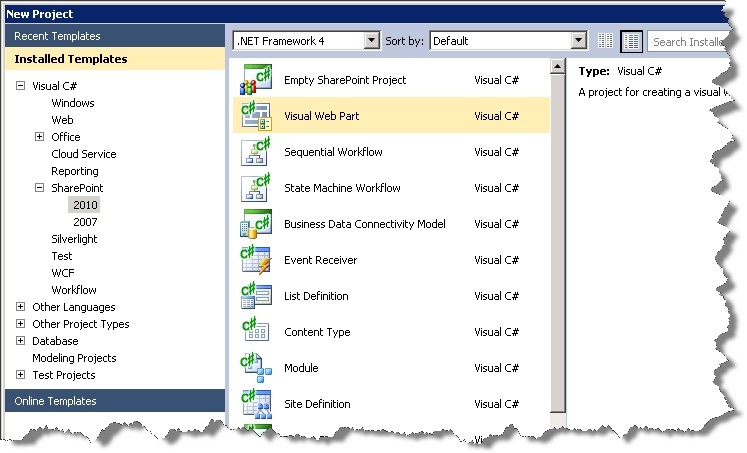Select the Test category under Visual C#
The height and width of the screenshot is (453, 747).
[62, 256]
